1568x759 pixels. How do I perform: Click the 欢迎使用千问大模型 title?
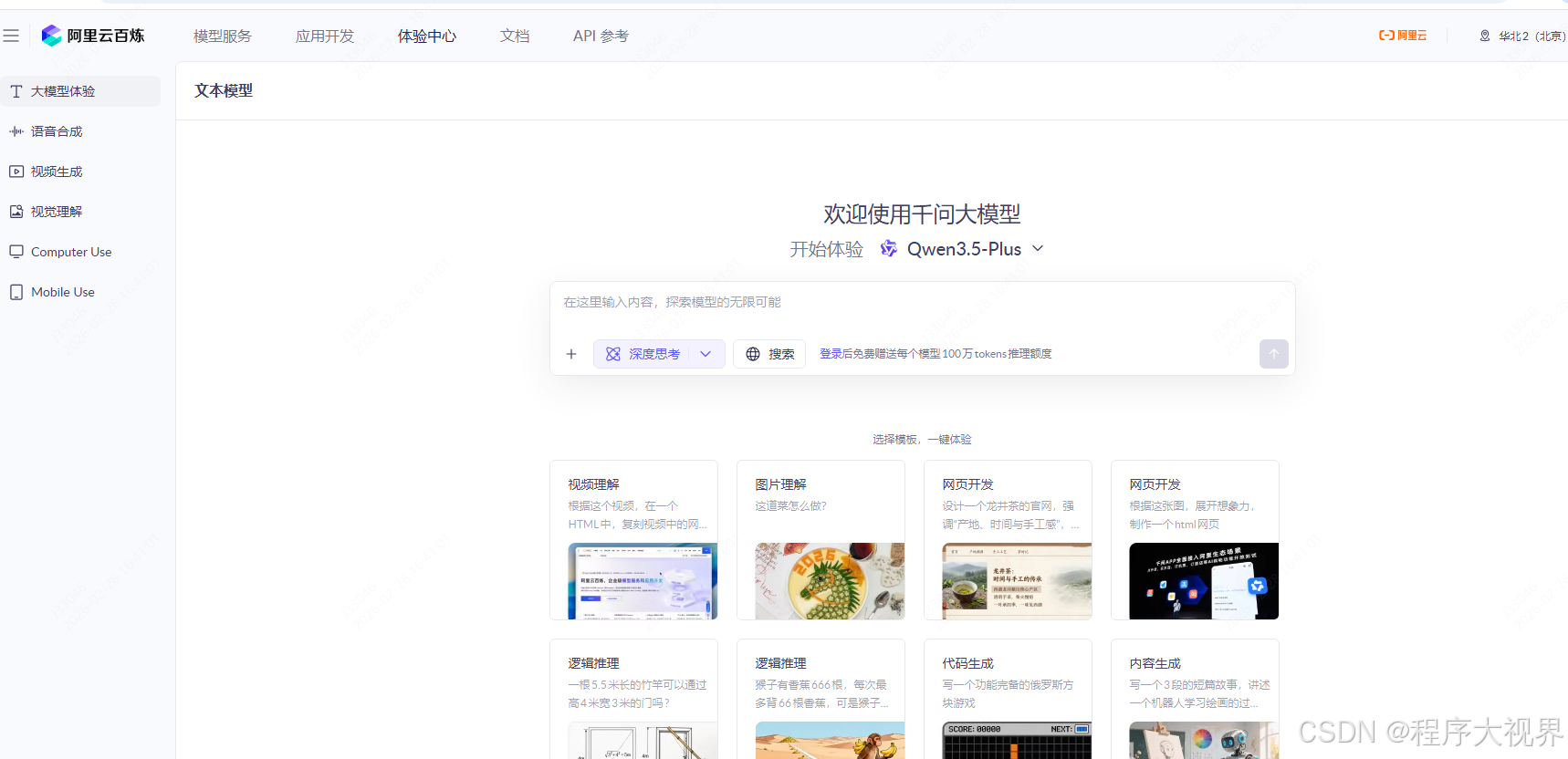pos(922,214)
